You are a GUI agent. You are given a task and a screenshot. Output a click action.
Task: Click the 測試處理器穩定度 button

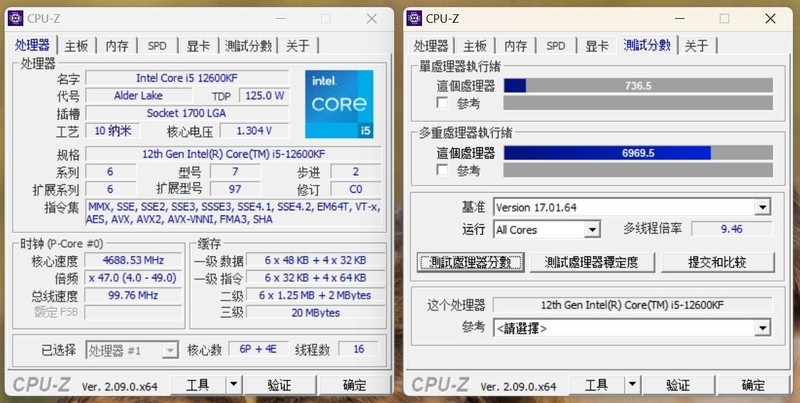(591, 262)
